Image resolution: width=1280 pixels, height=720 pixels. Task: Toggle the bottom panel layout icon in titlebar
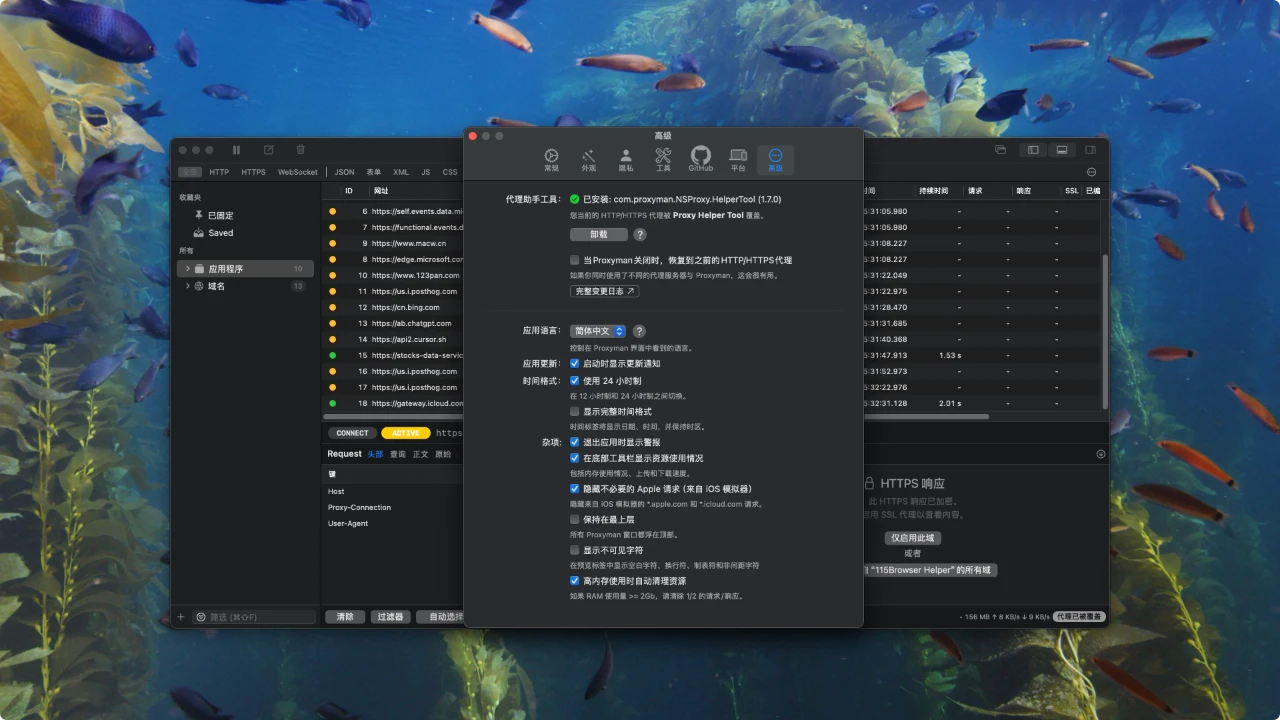click(x=1061, y=150)
